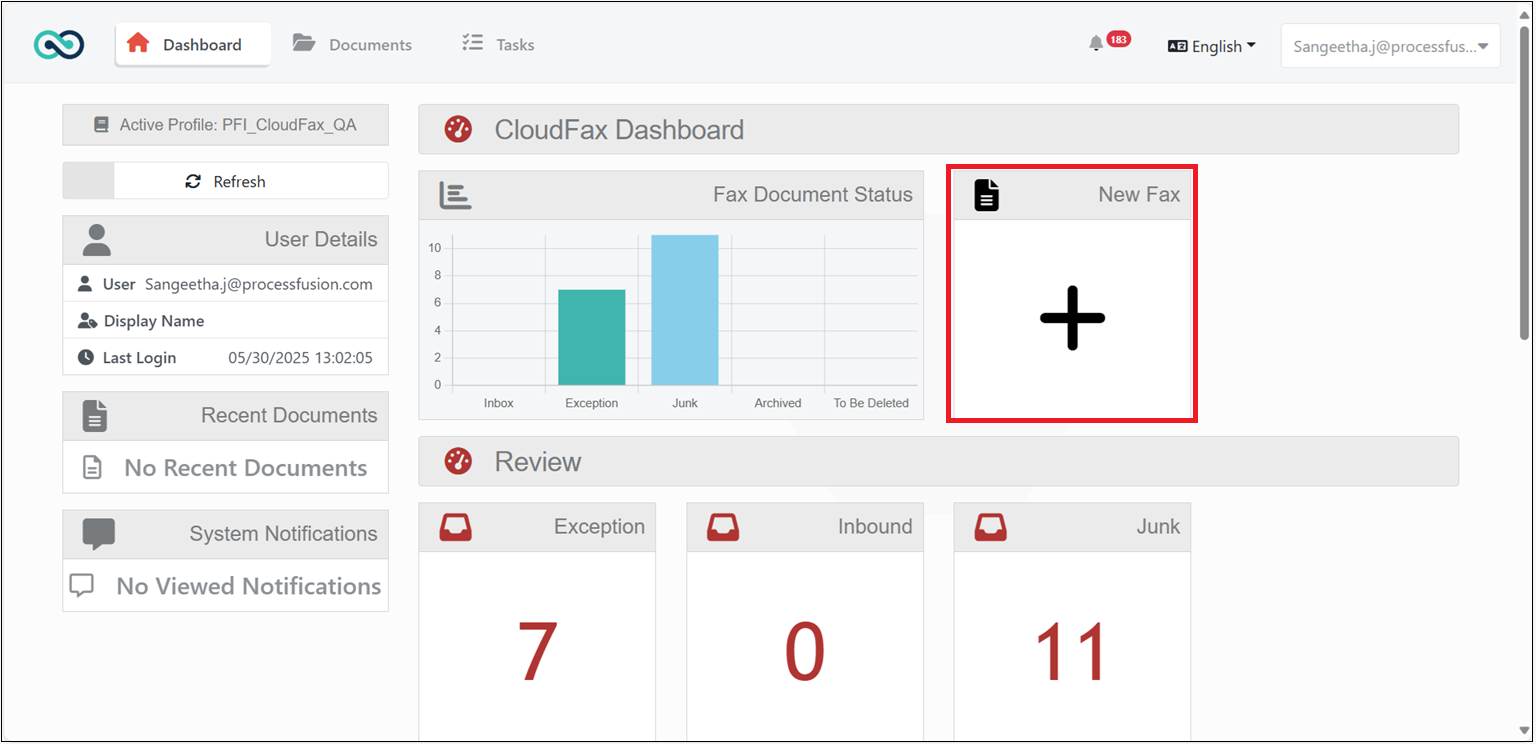Screen dimensions: 1536x744
Task: Click the To Be Deleted axis label
Action: point(871,403)
